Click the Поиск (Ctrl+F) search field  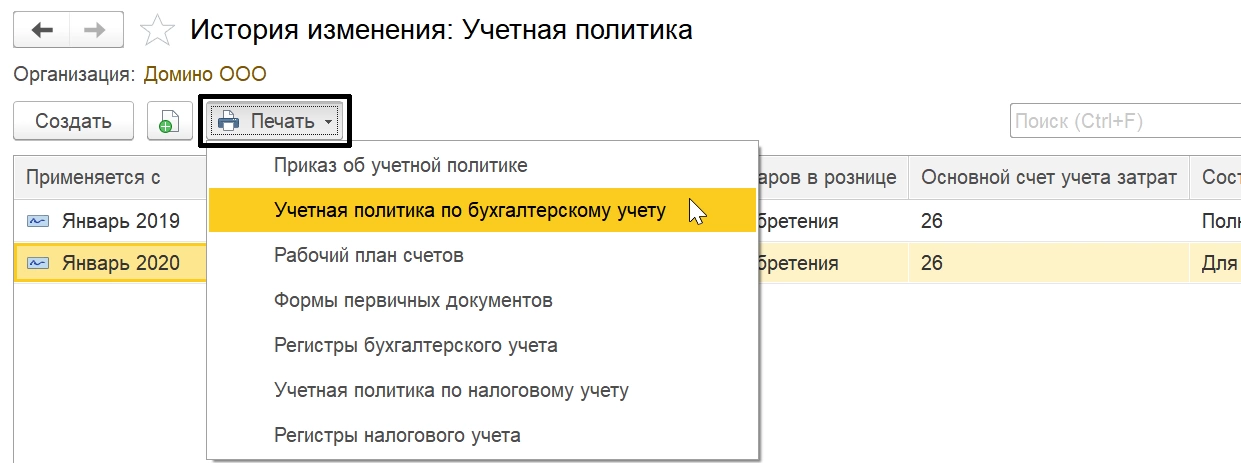[x=1120, y=122]
